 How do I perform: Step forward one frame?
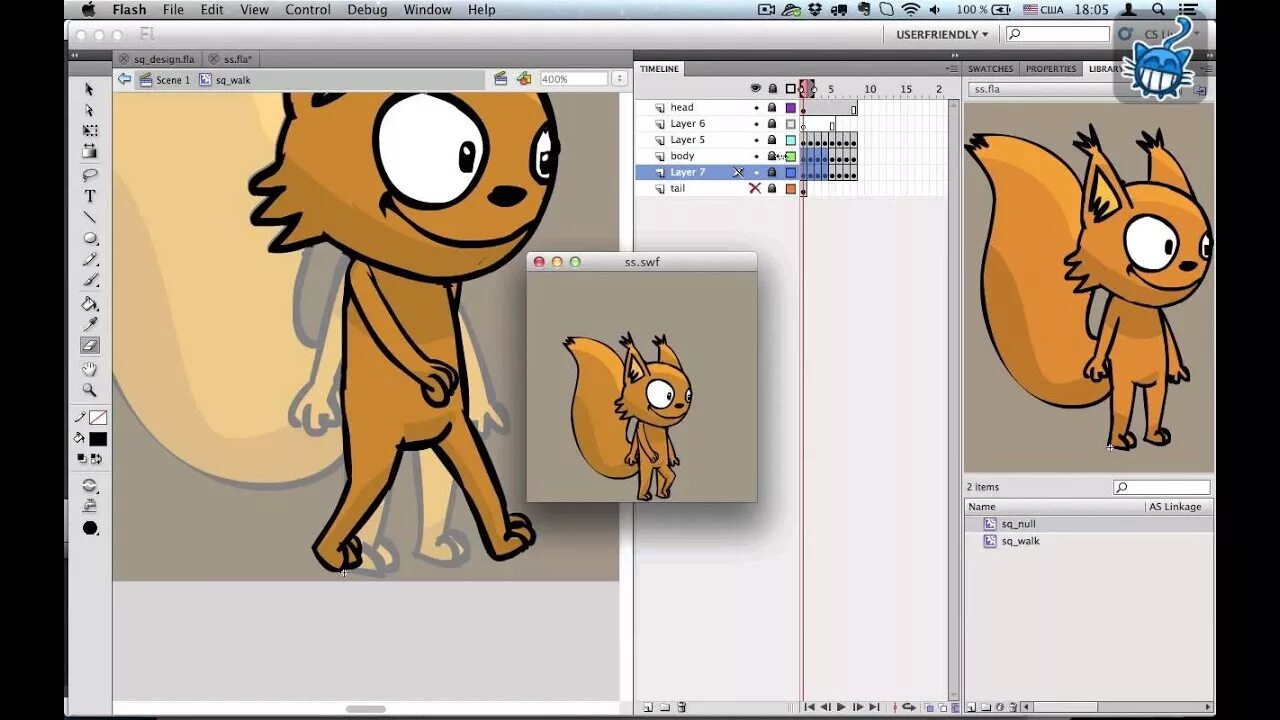click(x=857, y=707)
